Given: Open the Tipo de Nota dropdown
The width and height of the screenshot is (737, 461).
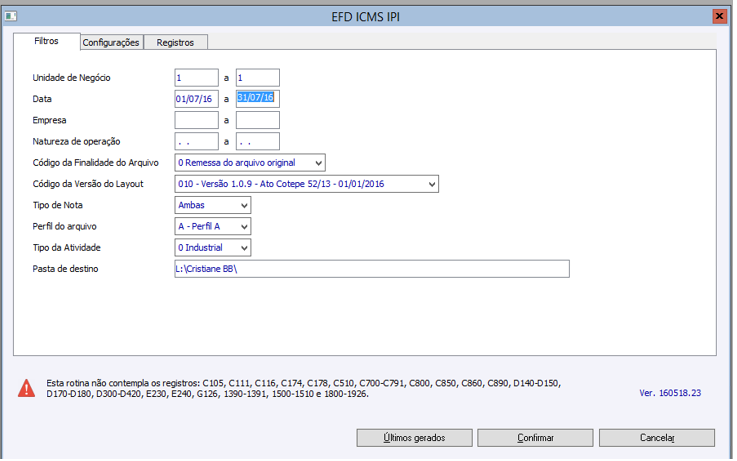Looking at the screenshot, I should point(212,205).
